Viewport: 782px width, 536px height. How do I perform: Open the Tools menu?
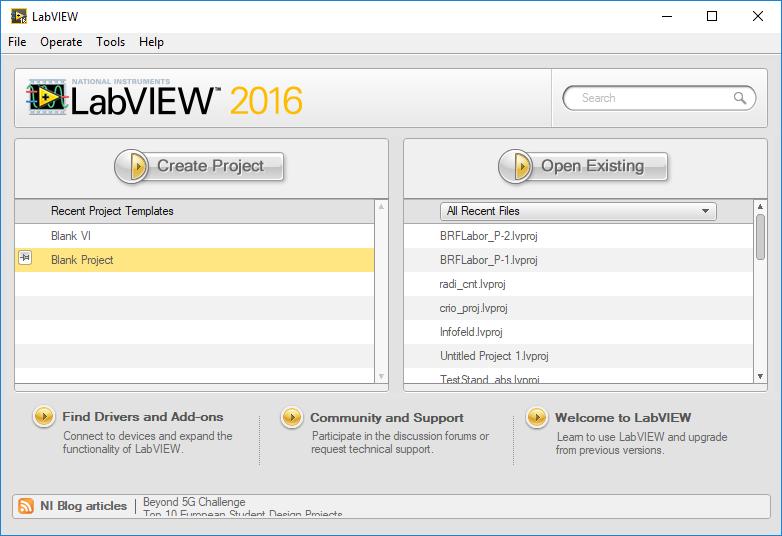(x=110, y=42)
